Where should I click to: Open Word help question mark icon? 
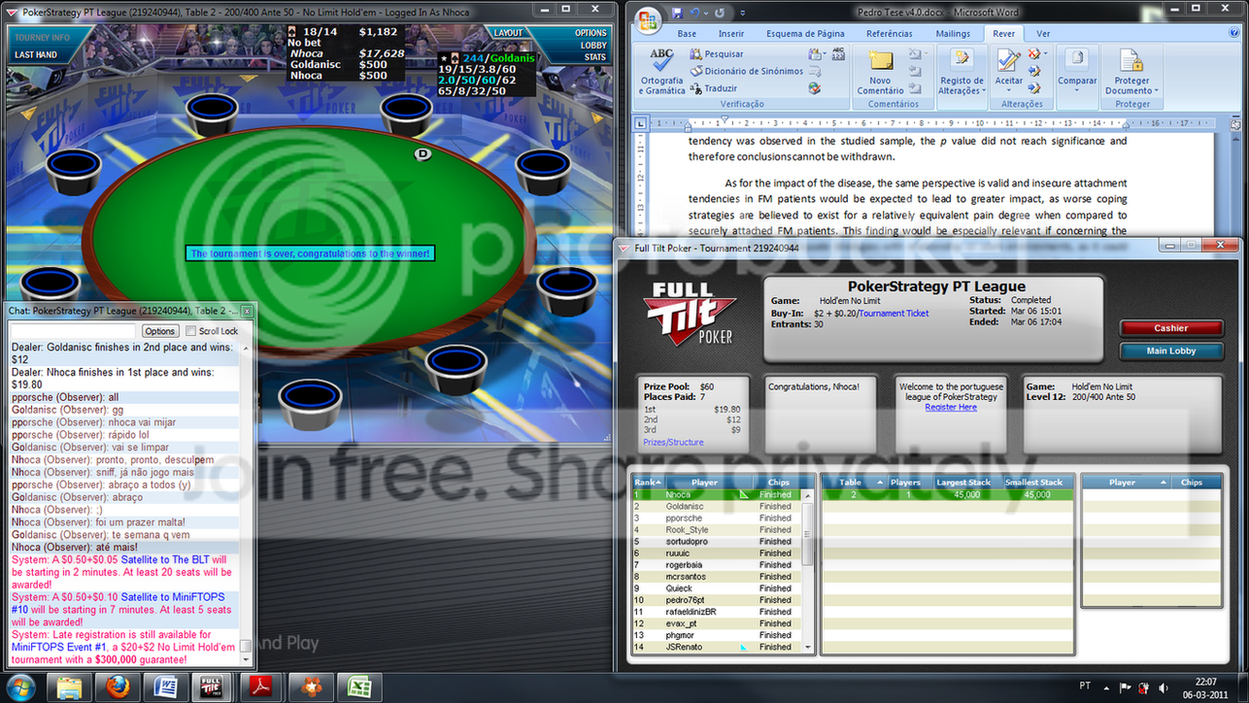(1234, 33)
